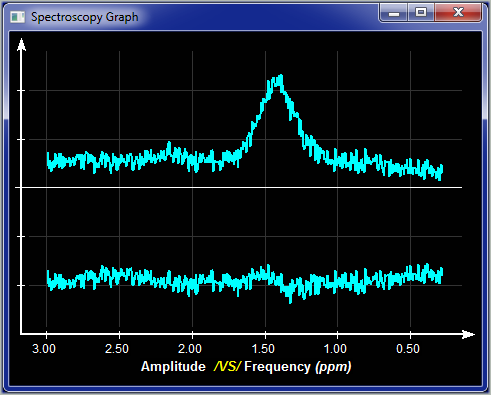The image size is (491, 395).
Task: Click the Frequency (ppm) axis title
Action: coord(298,367)
